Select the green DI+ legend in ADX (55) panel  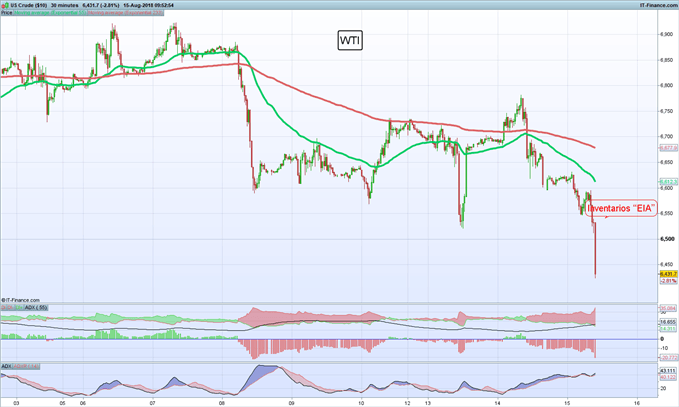pyautogui.click(x=18, y=307)
